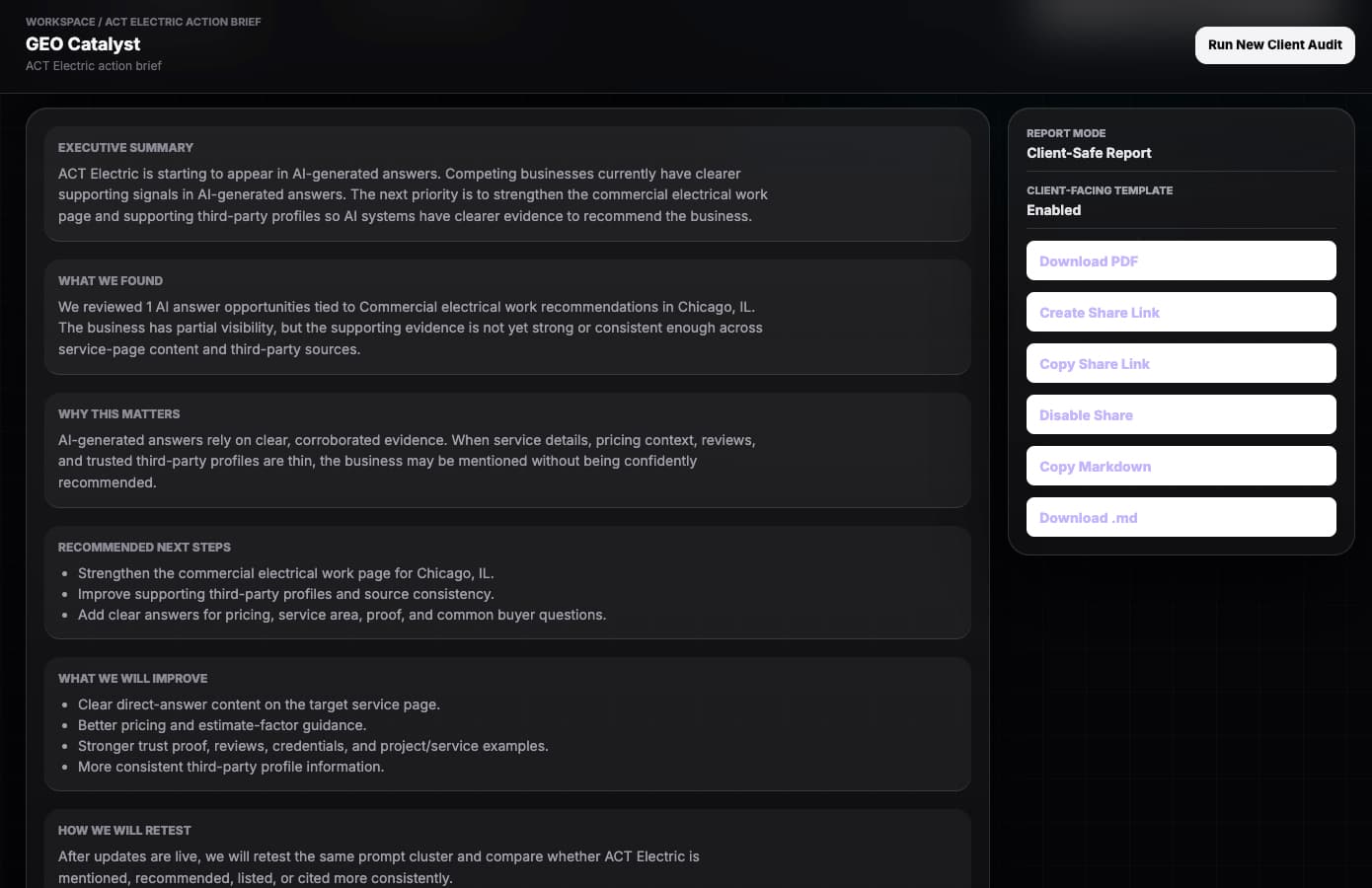Select the What We Will Improve heading
This screenshot has height=888, width=1372.
click(x=132, y=679)
